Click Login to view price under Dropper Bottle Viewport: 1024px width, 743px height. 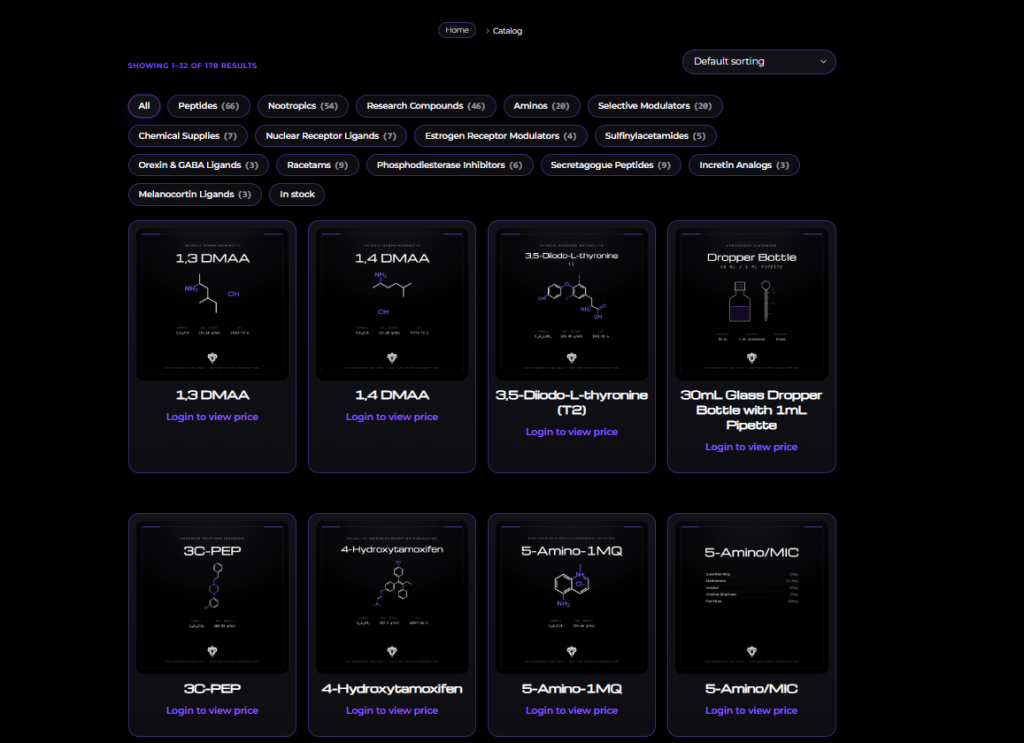[752, 447]
